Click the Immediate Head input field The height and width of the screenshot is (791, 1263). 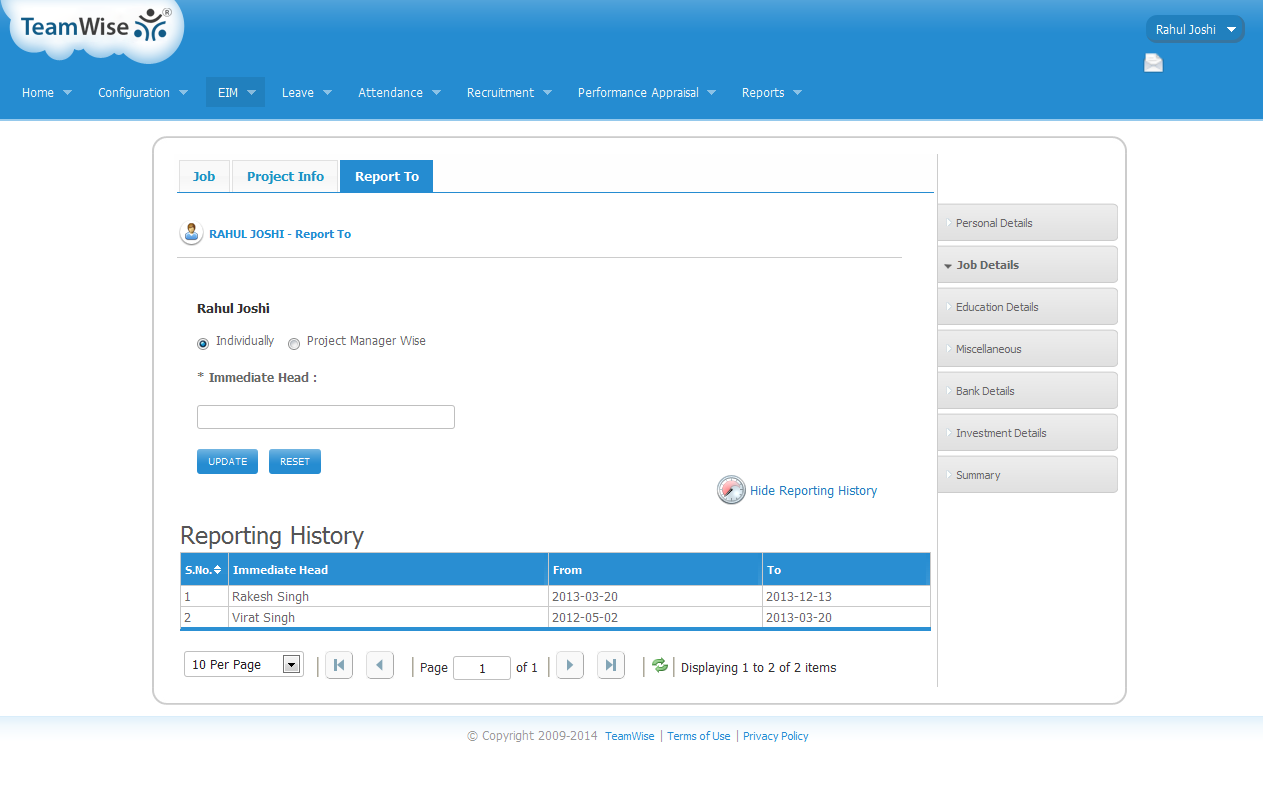coord(326,417)
